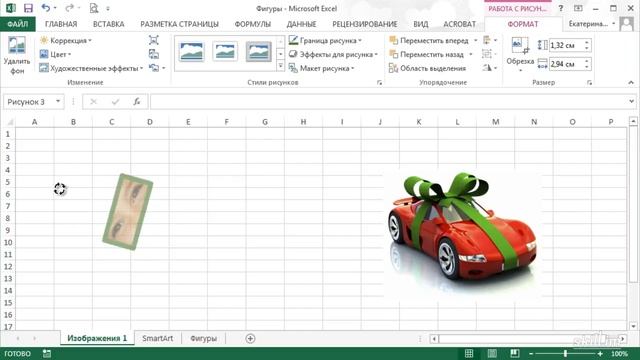Click Переместить вперед bring forward
640x360 pixels.
(x=429, y=40)
